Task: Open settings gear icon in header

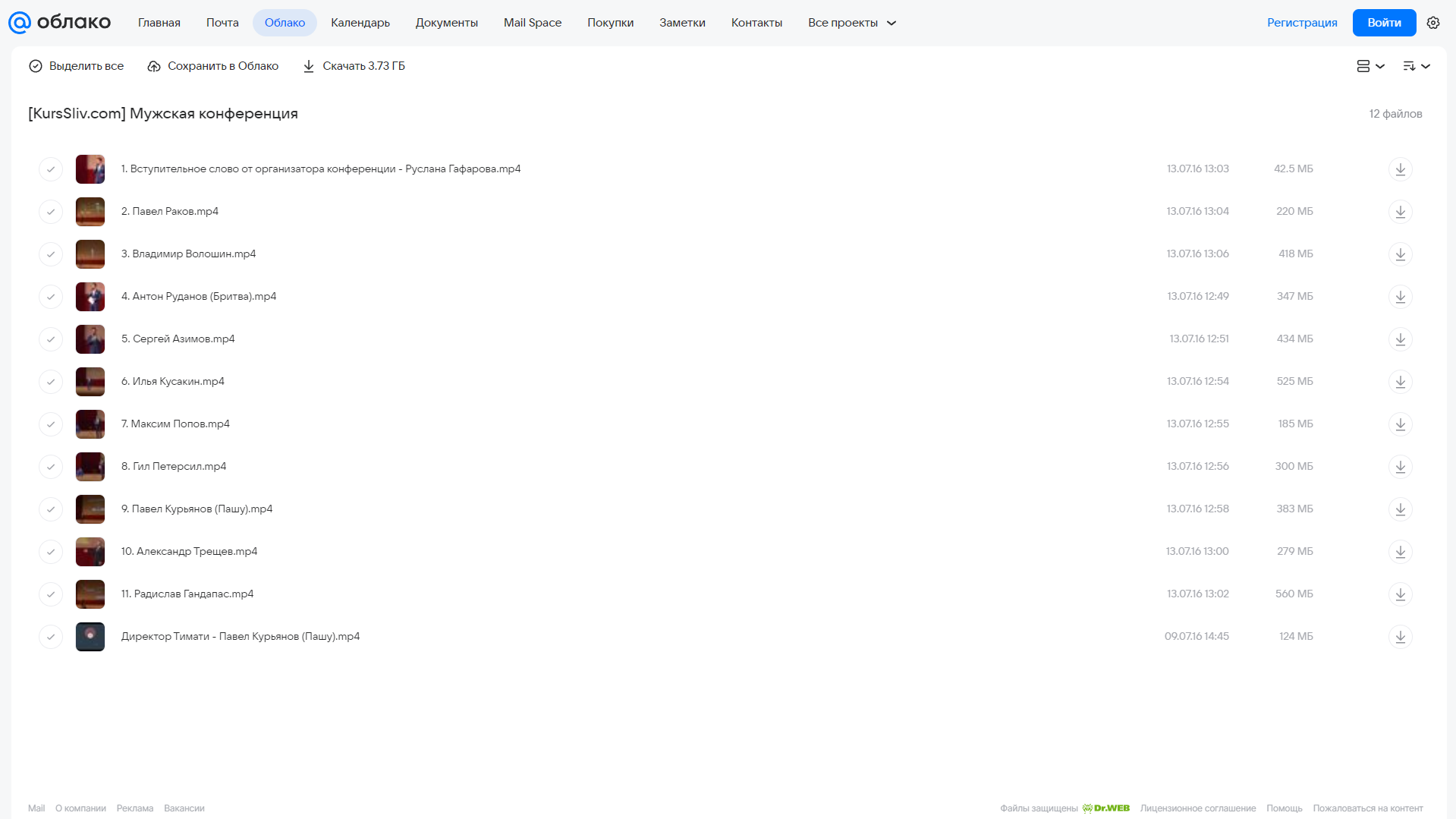Action: 1433,23
